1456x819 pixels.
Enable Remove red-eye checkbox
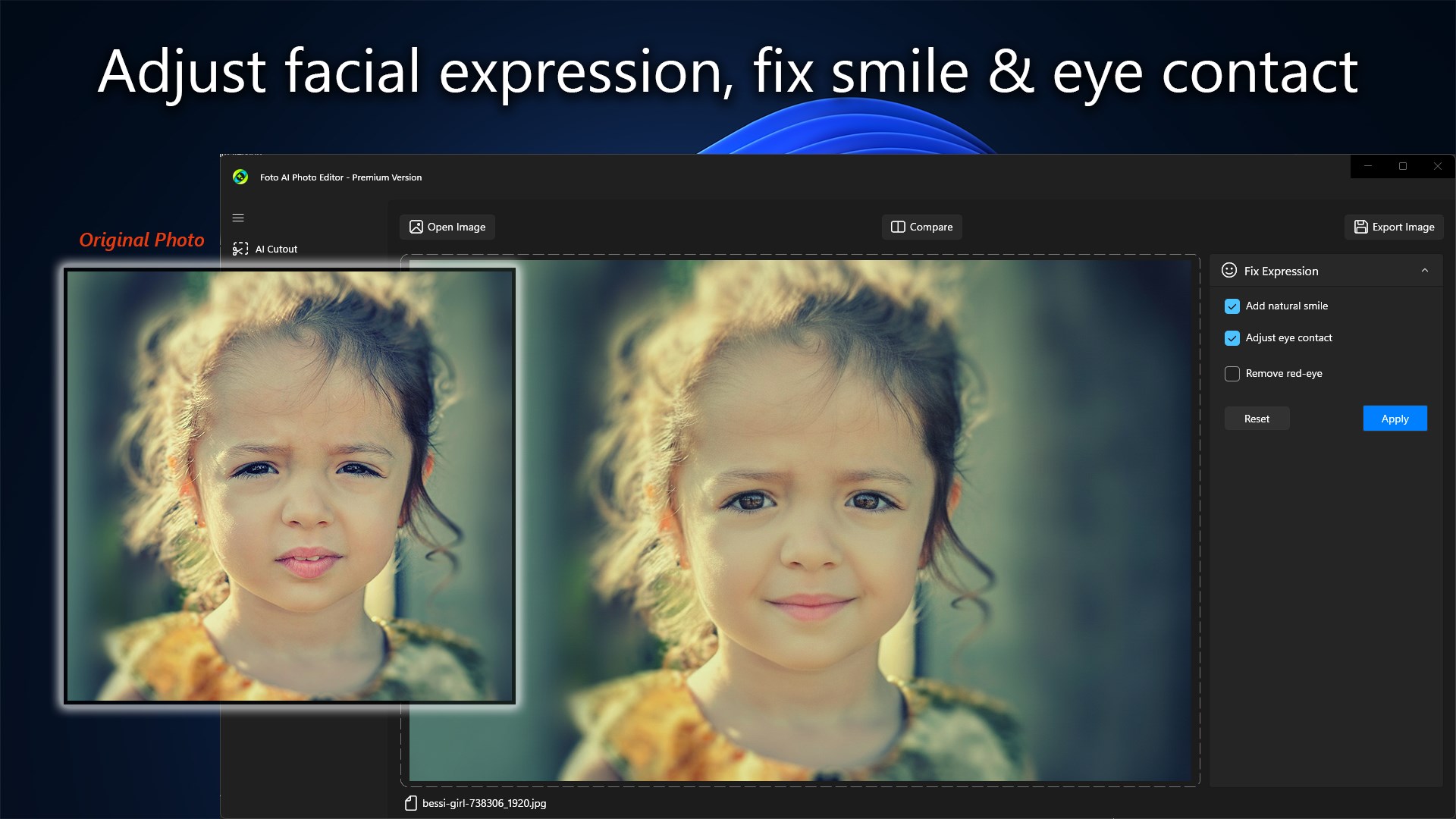1232,374
